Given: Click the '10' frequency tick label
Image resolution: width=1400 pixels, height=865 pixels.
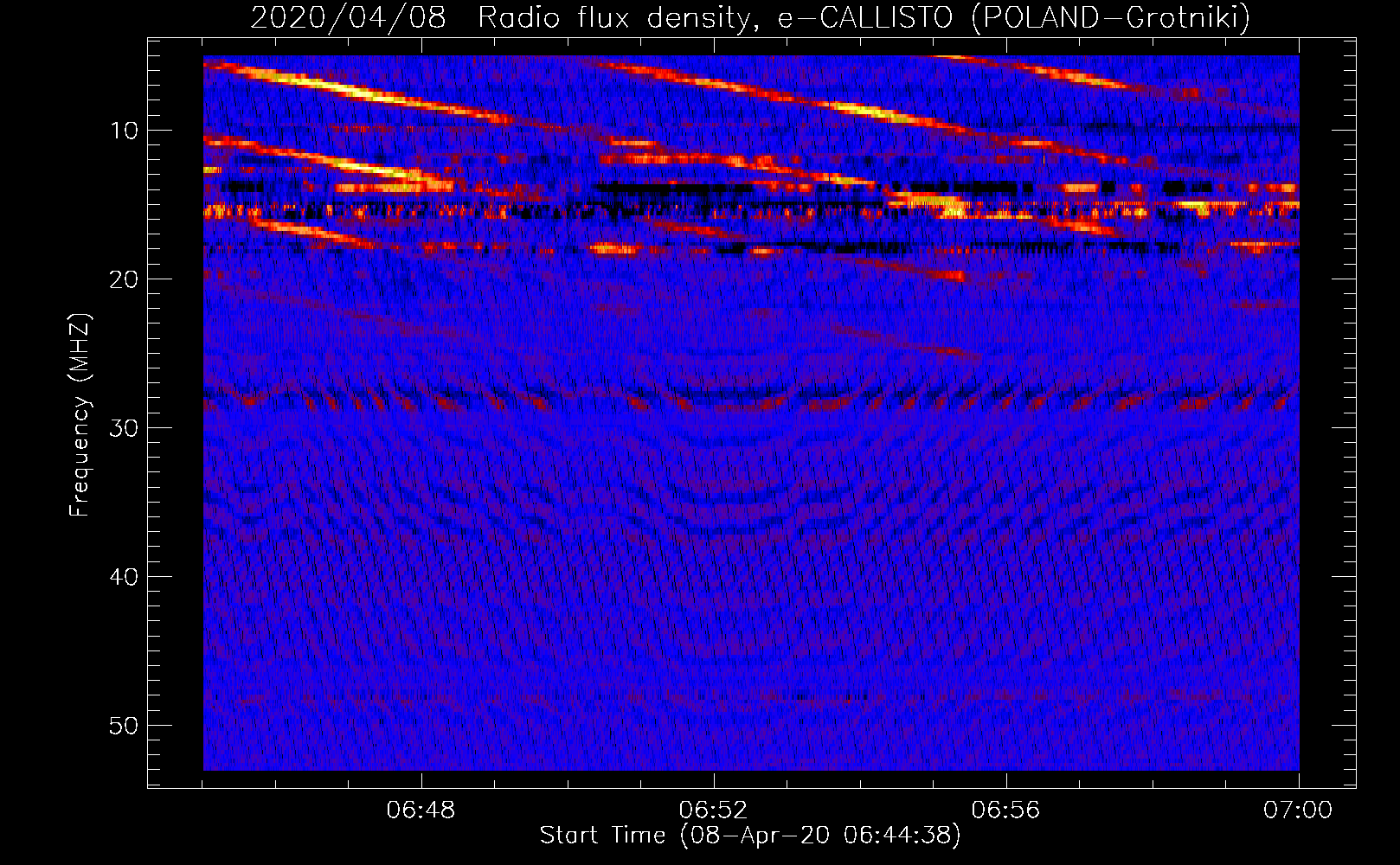Looking at the screenshot, I should (x=125, y=131).
